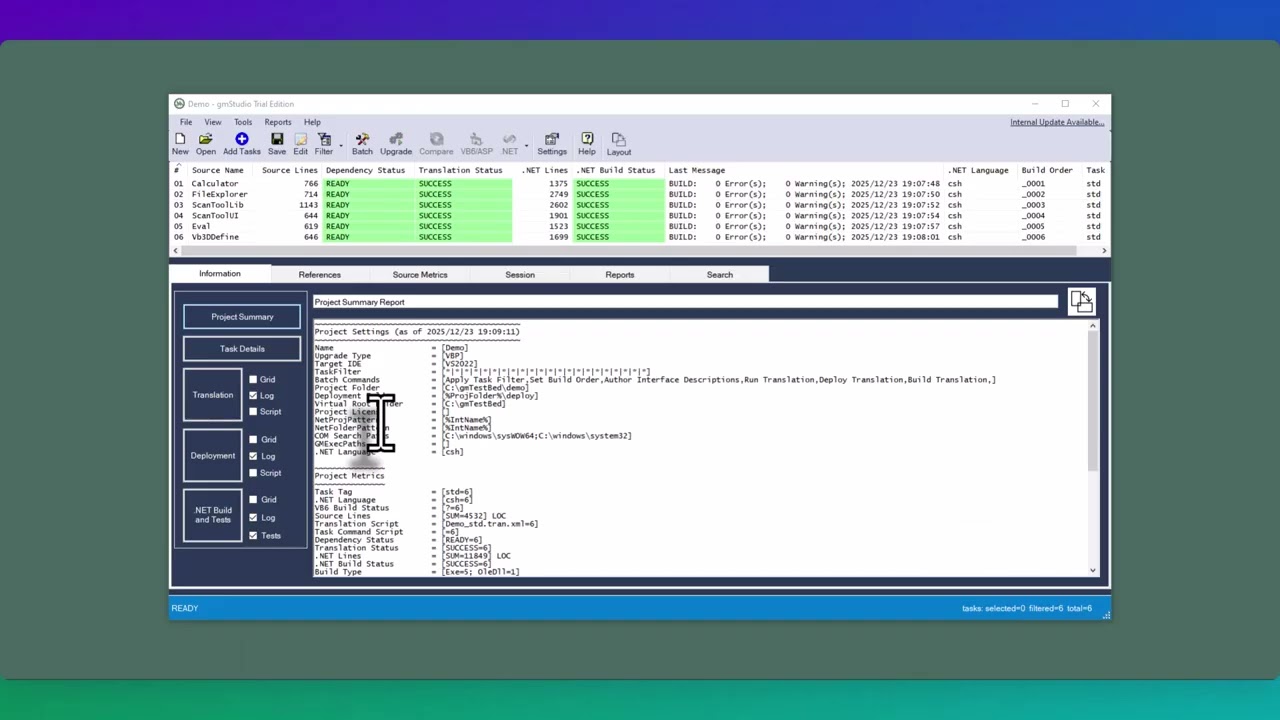The width and height of the screenshot is (1280, 720).
Task: Select the Eval task row
Action: pyautogui.click(x=639, y=226)
